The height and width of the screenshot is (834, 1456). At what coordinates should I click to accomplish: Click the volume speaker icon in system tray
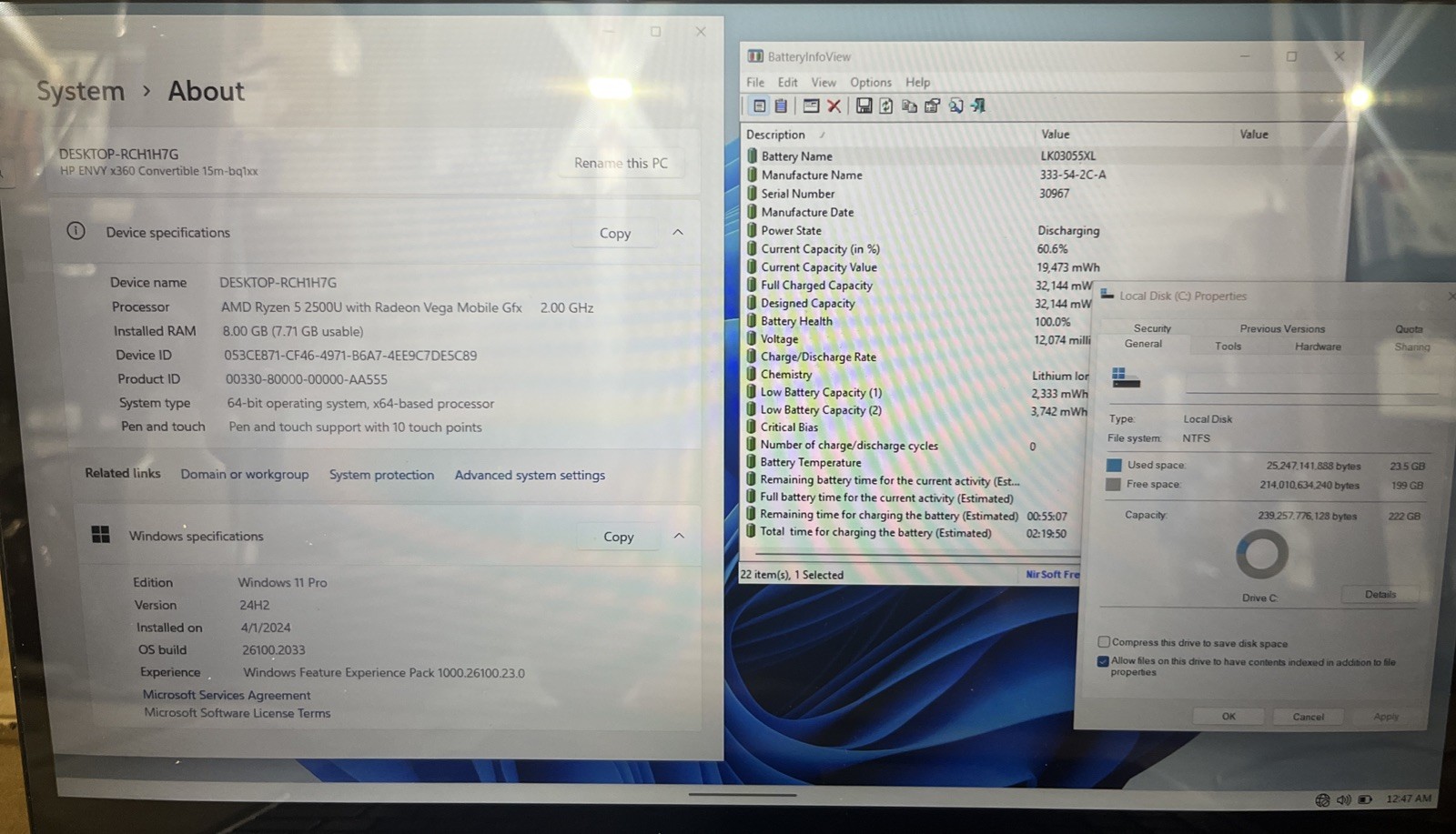pos(1344,799)
